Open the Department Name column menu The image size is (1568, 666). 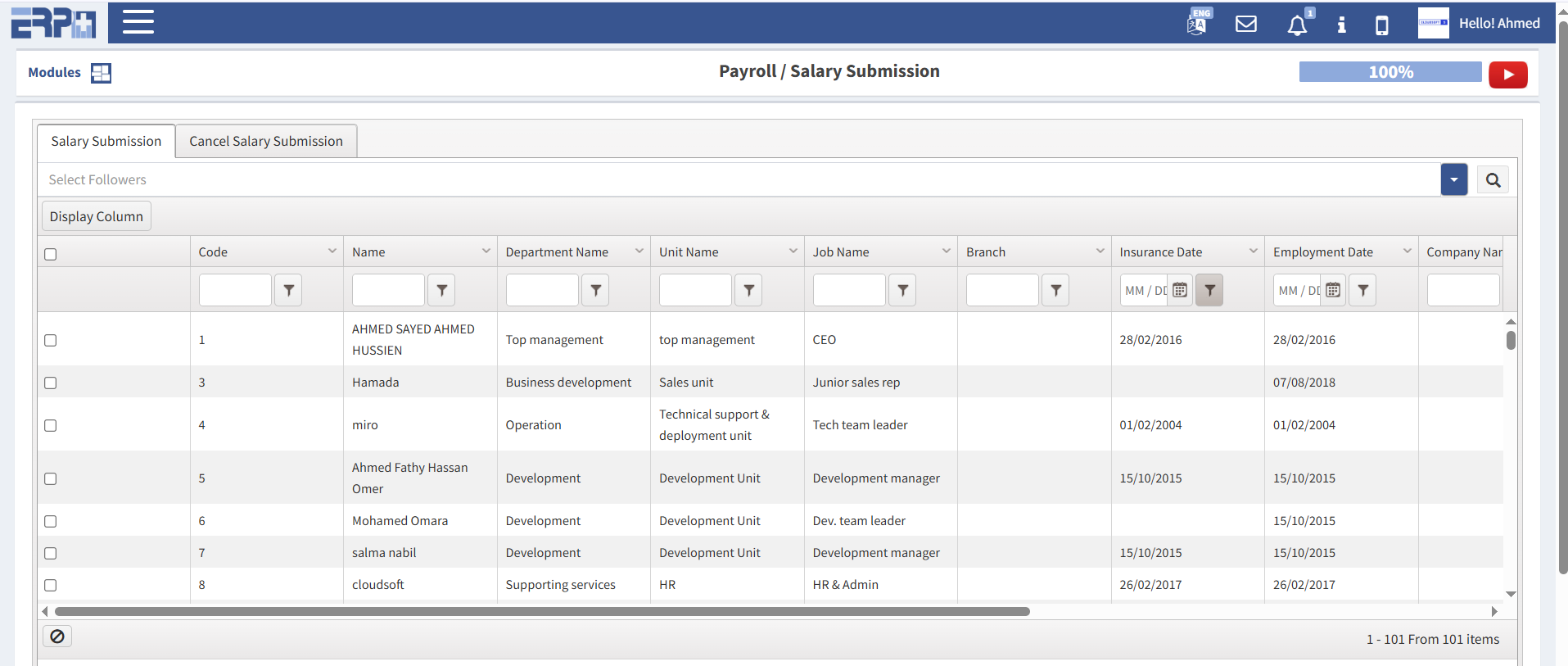click(x=639, y=251)
